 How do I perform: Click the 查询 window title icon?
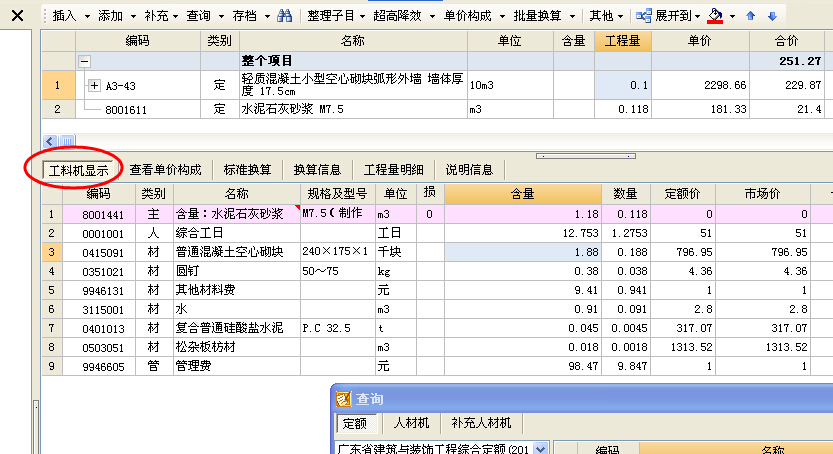pyautogui.click(x=344, y=399)
